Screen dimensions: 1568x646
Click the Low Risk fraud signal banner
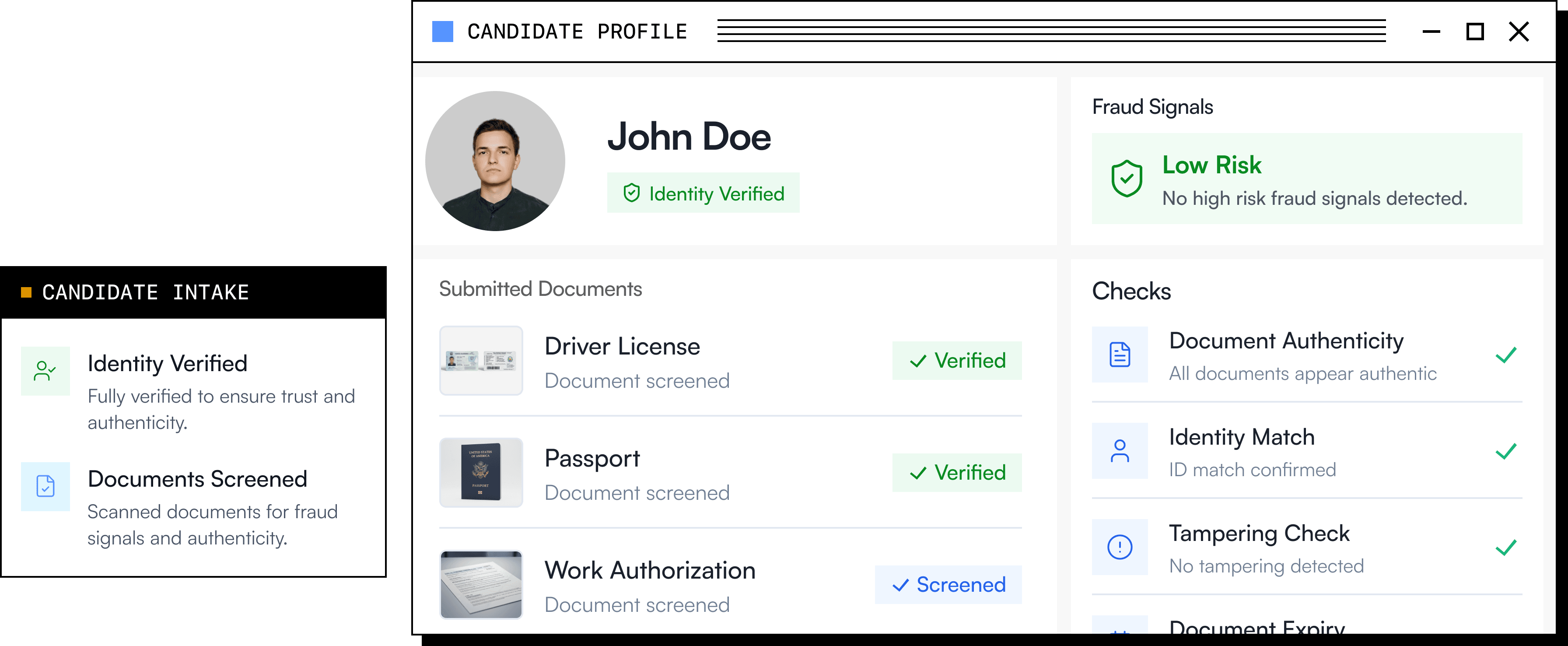[1307, 179]
